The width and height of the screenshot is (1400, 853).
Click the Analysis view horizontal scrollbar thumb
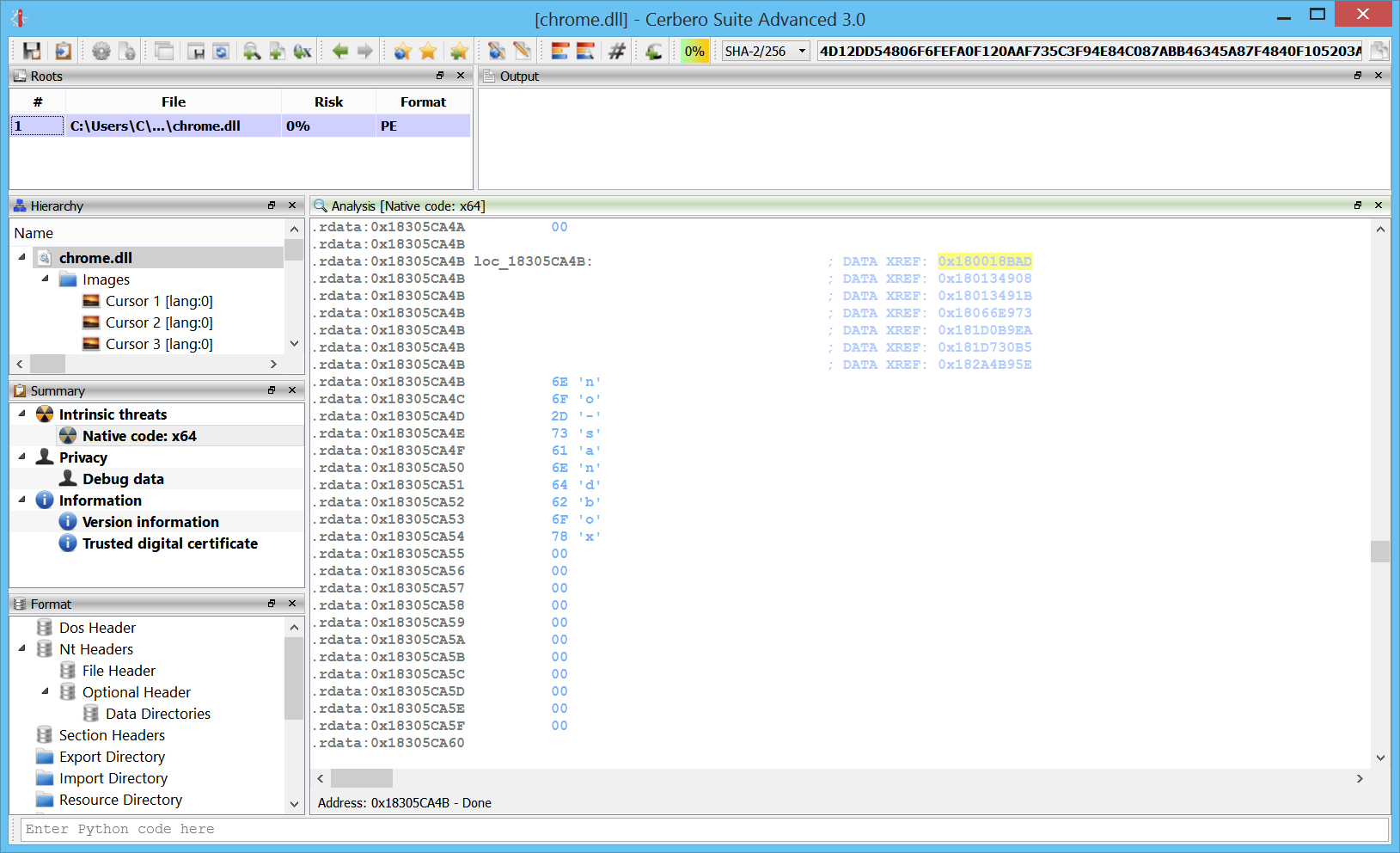click(362, 778)
